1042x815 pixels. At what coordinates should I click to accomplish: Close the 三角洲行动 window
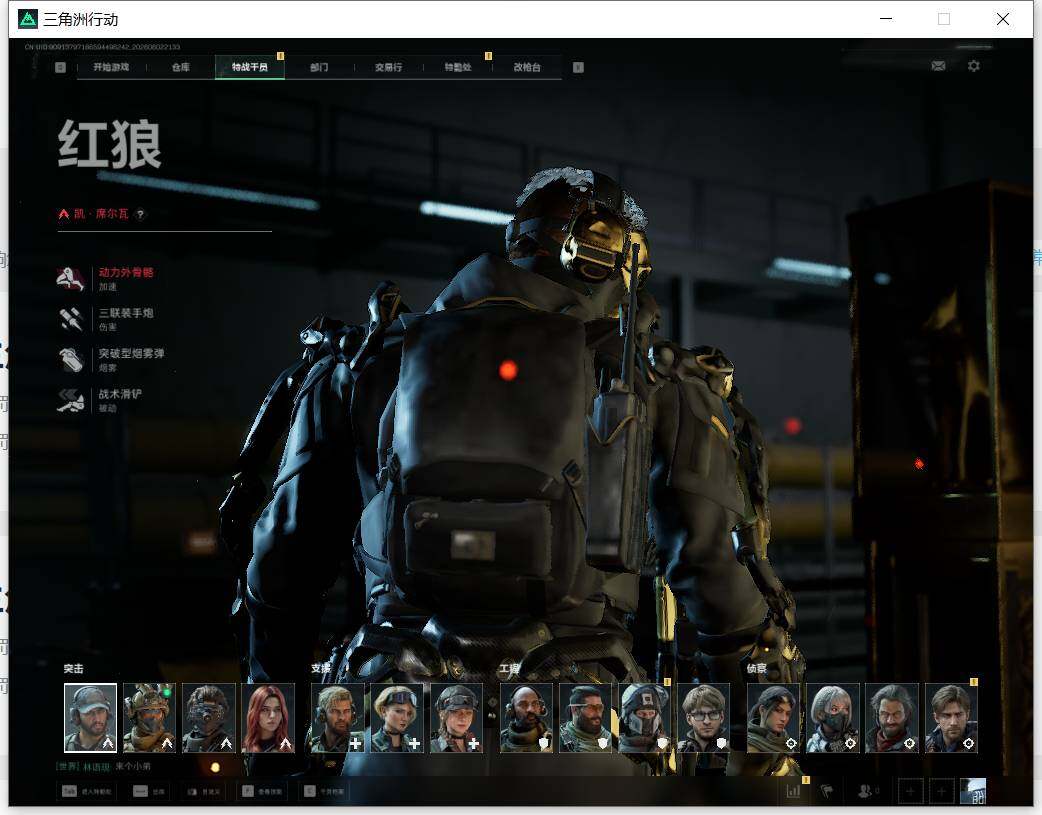pyautogui.click(x=1003, y=19)
